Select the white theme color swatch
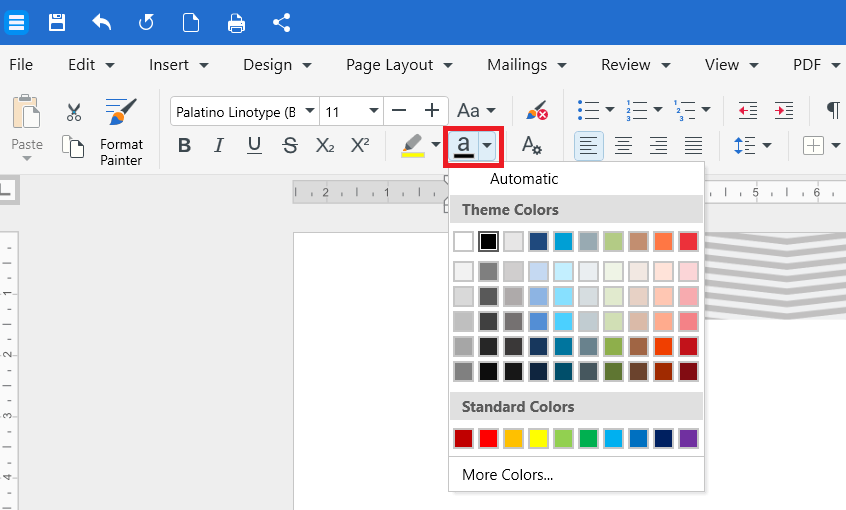Viewport: 846px width, 510px height. 463,241
